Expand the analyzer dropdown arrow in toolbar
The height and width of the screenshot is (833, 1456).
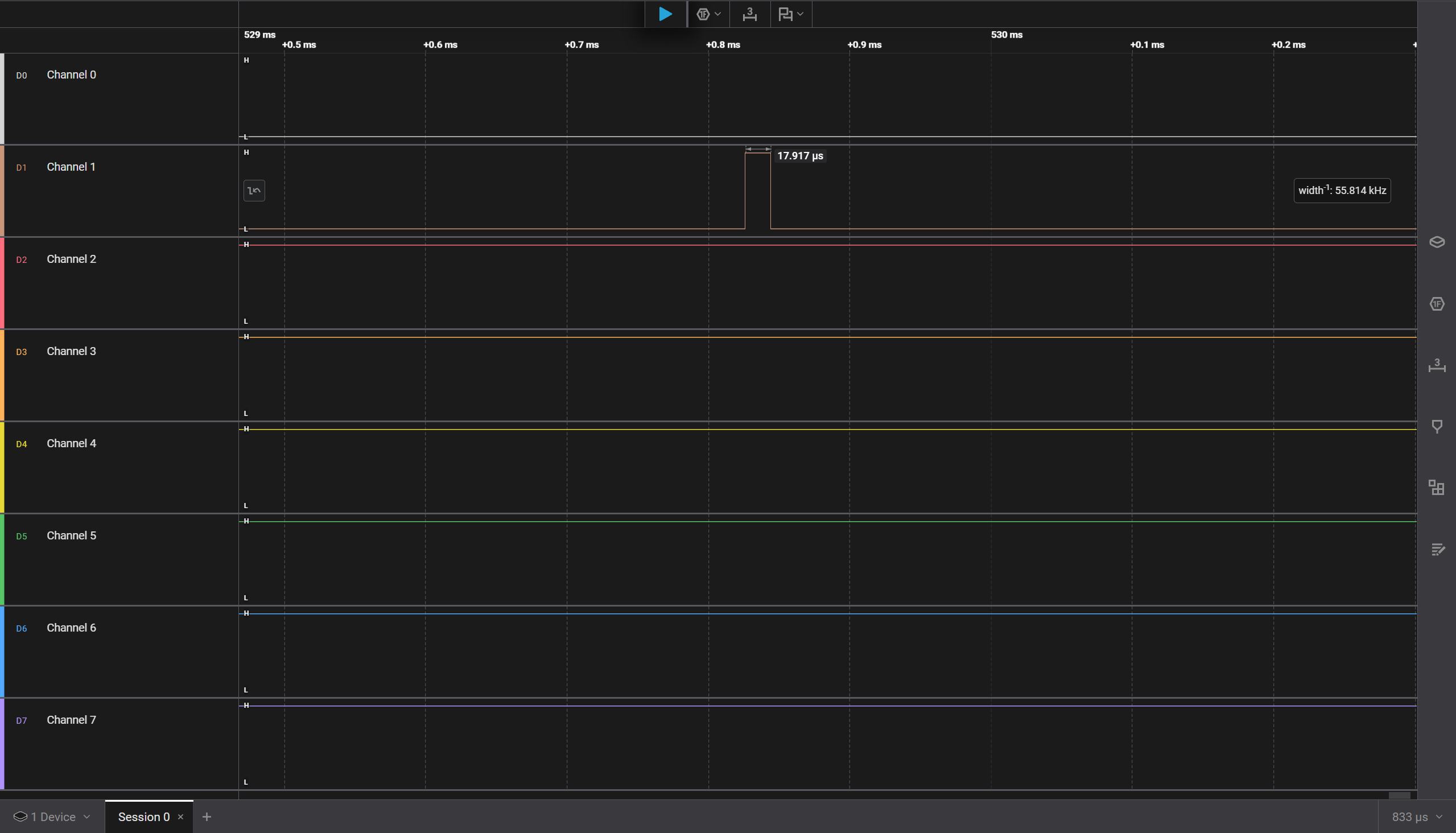(x=718, y=14)
